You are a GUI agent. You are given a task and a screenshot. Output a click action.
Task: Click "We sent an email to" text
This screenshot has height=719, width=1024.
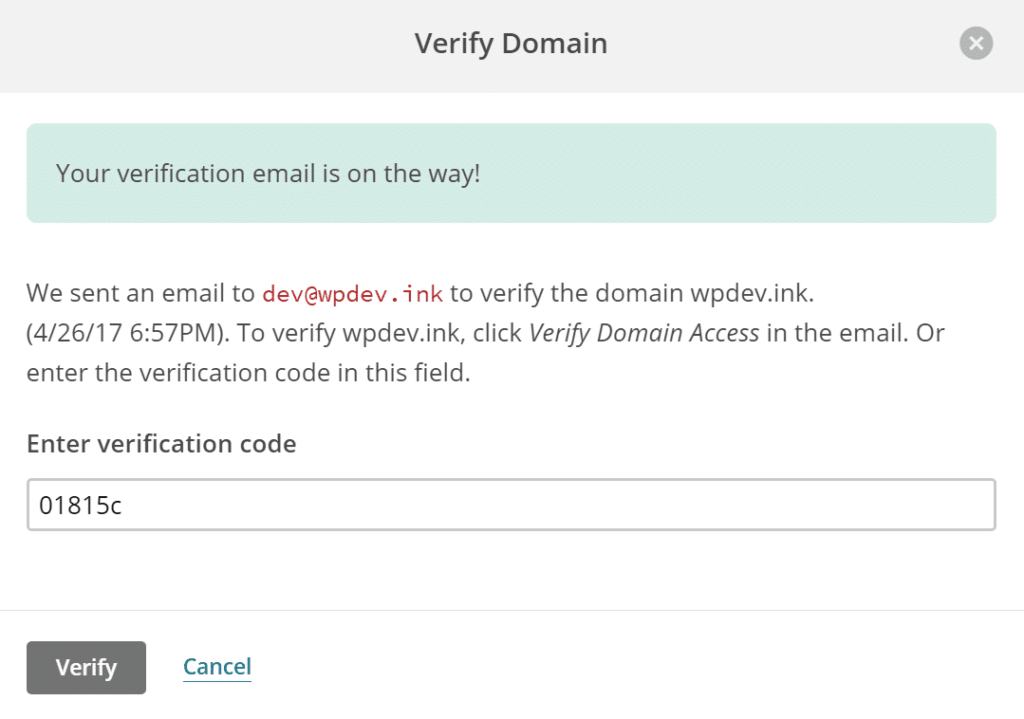coord(141,294)
